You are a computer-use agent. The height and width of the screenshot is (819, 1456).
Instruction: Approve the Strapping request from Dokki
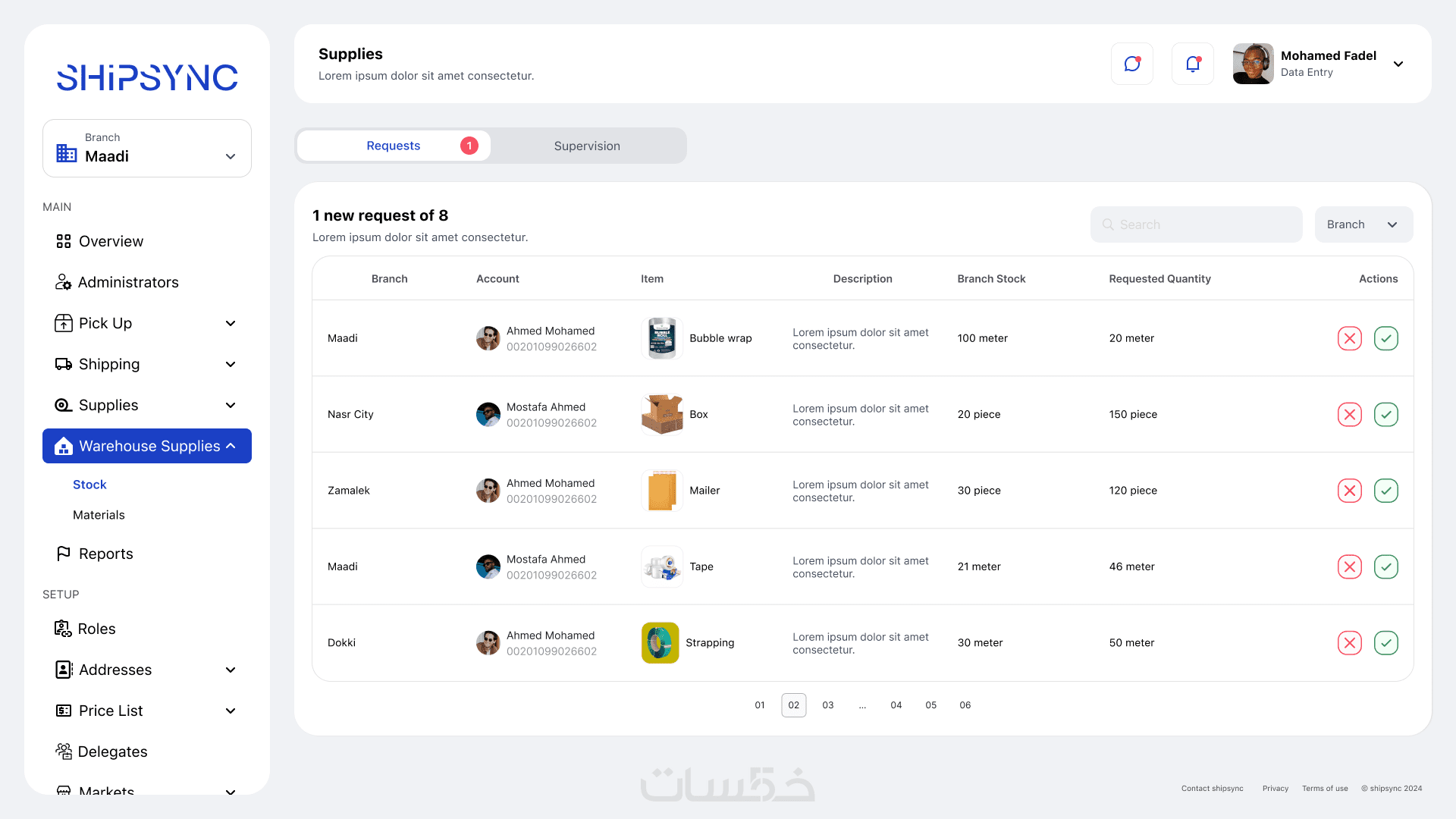pos(1385,643)
